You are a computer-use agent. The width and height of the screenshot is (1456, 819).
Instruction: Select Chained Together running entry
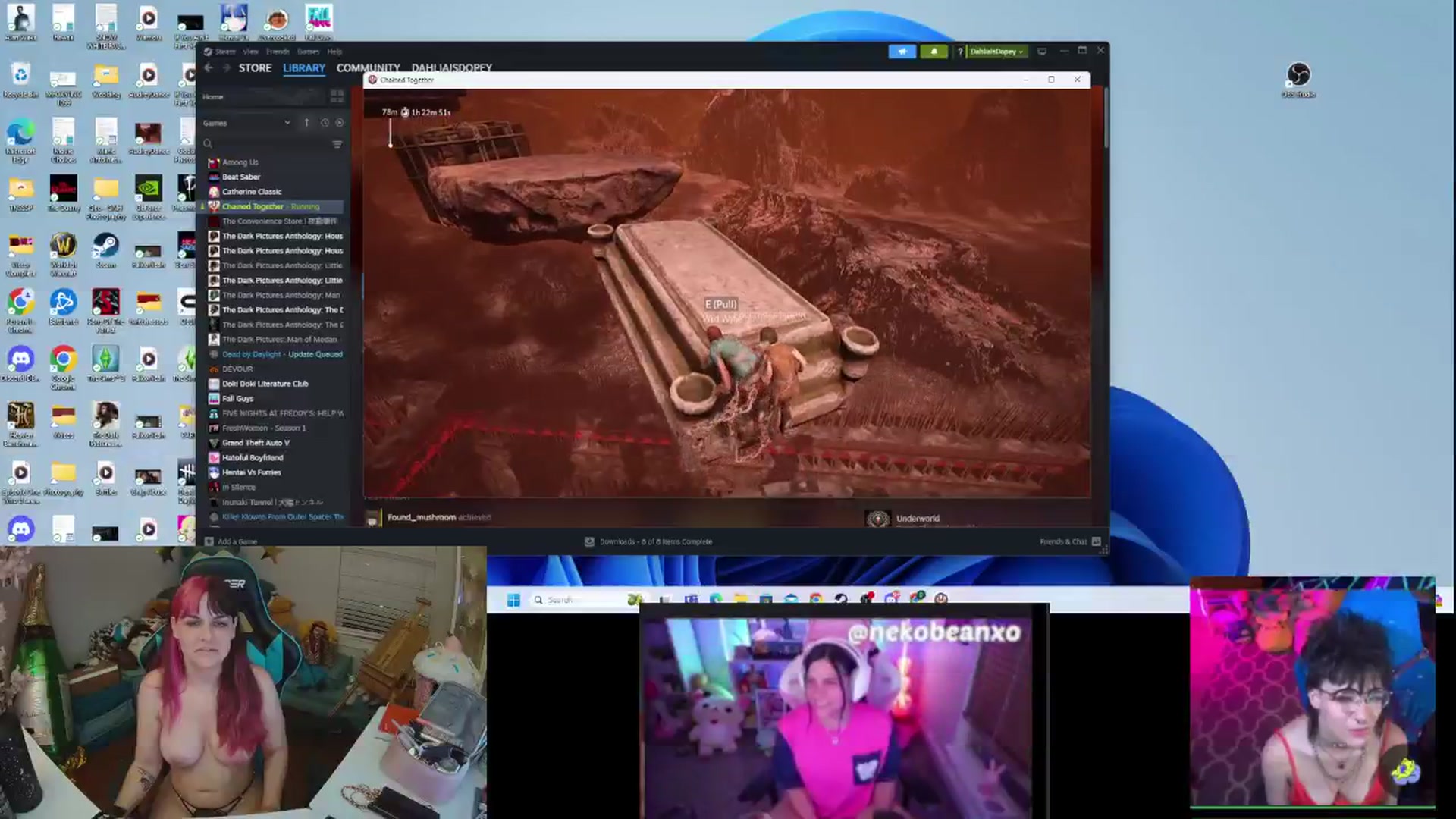271,206
